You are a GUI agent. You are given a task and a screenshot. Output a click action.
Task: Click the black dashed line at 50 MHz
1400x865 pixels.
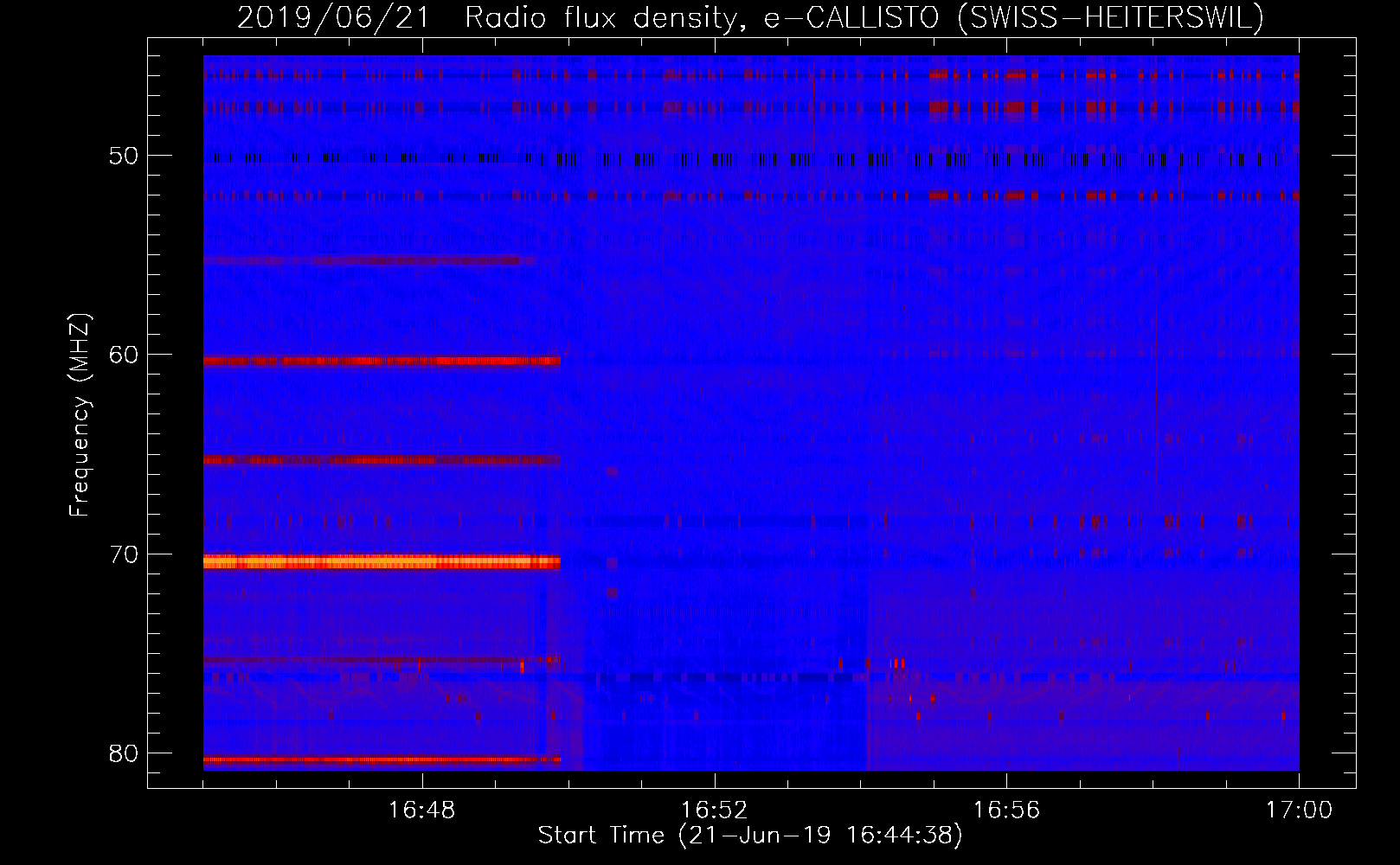coord(751,159)
